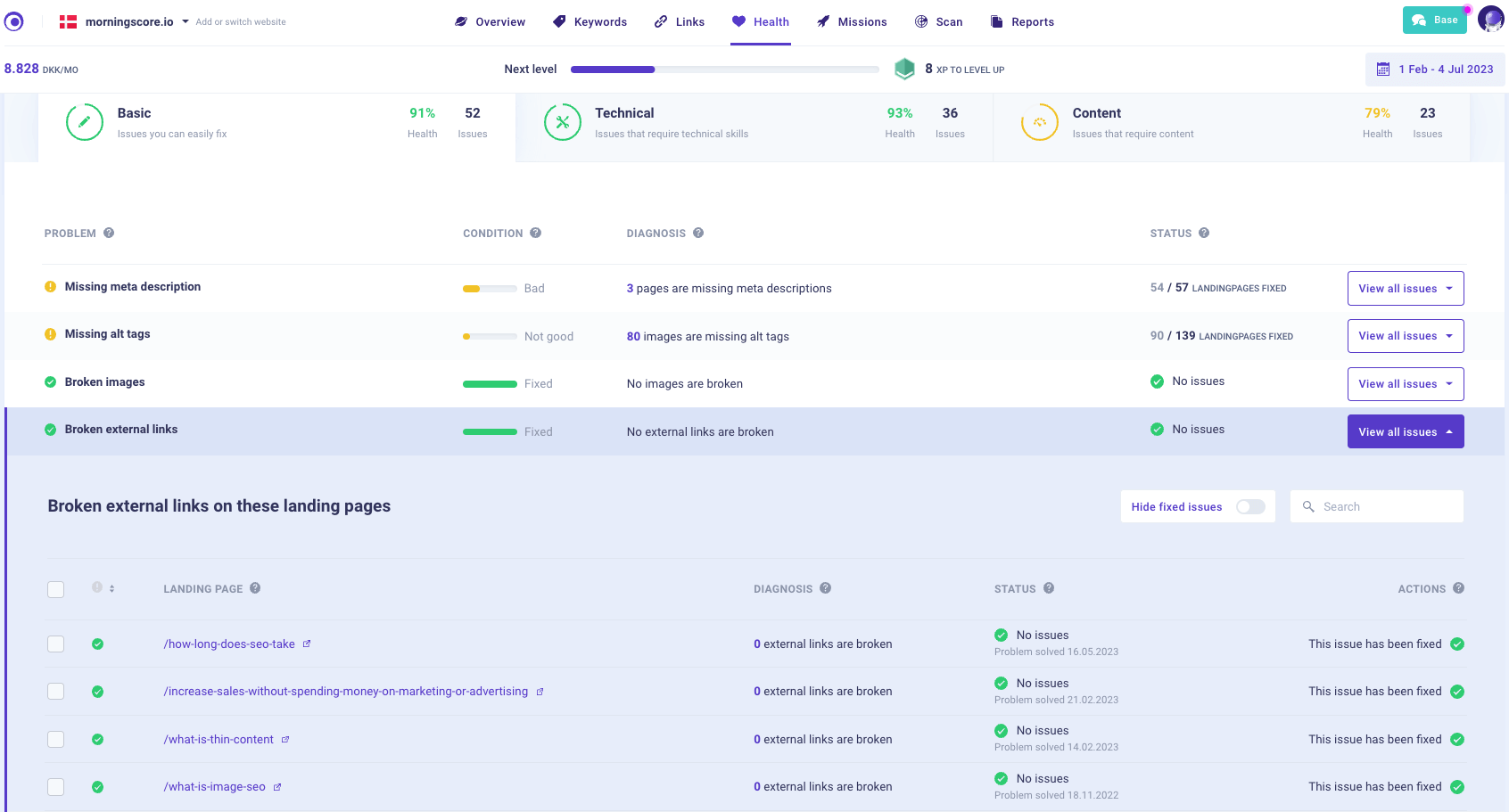The height and width of the screenshot is (812, 1509).
Task: Go to the Keywords tab
Action: [590, 21]
